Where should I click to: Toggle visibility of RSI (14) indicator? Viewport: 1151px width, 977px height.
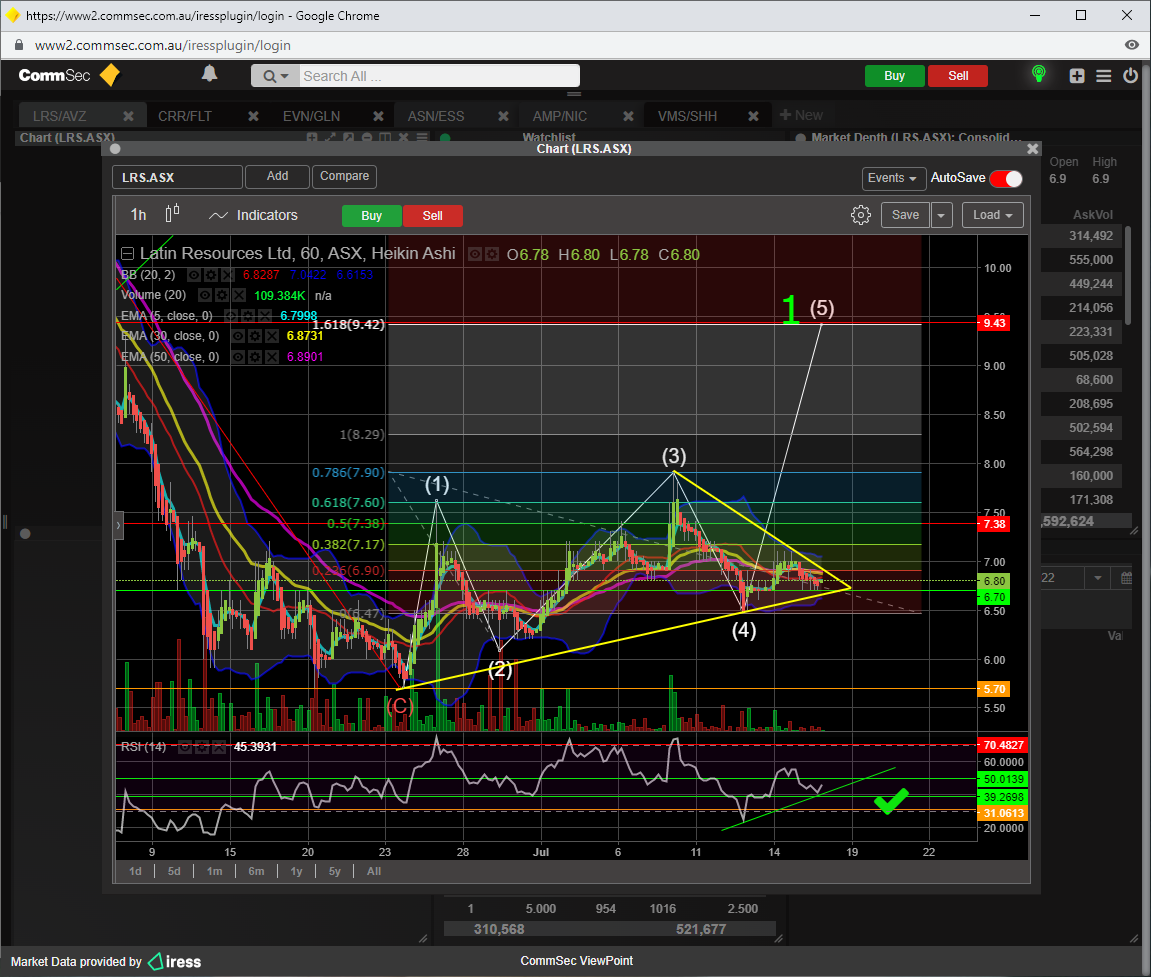186,746
